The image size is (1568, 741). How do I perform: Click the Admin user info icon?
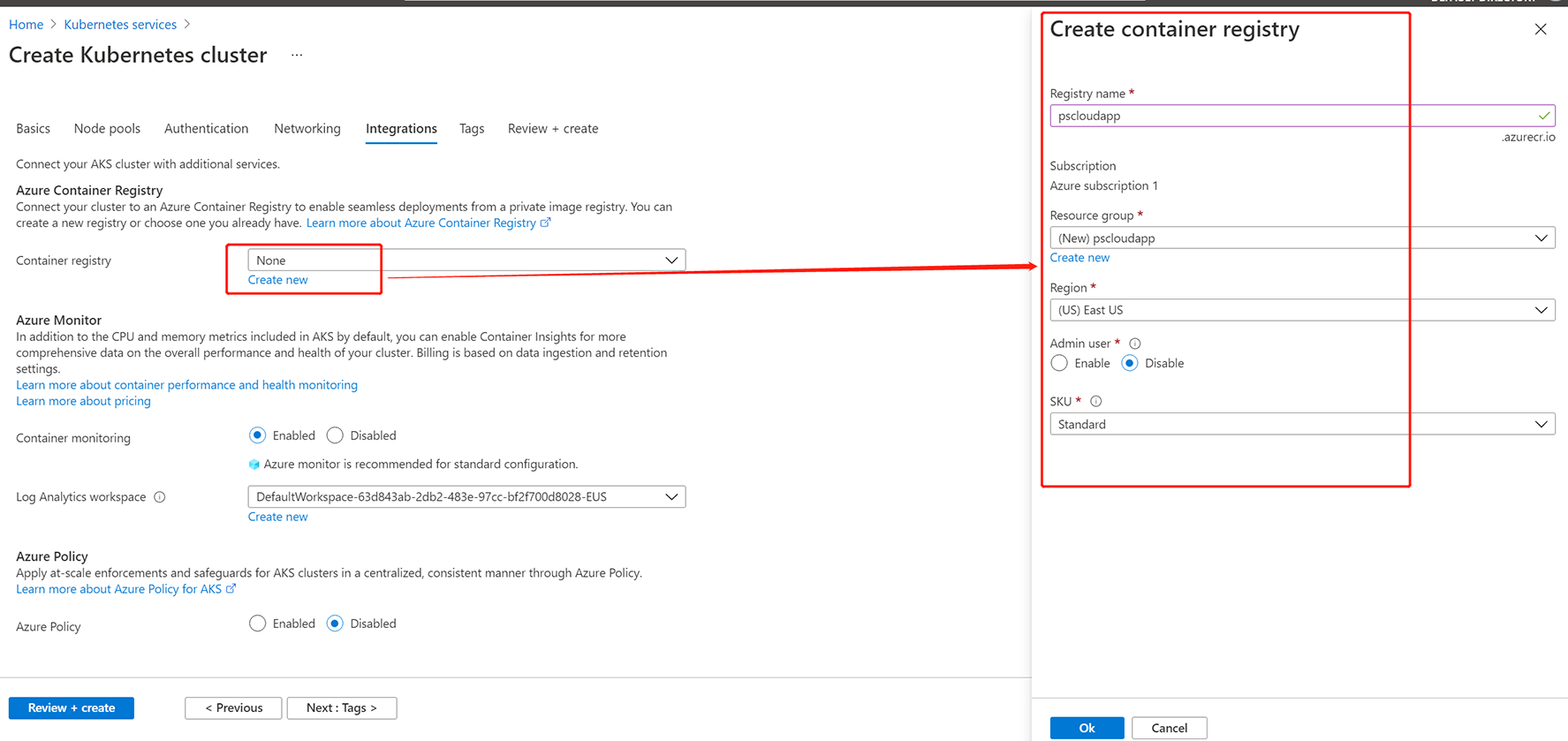[1135, 344]
